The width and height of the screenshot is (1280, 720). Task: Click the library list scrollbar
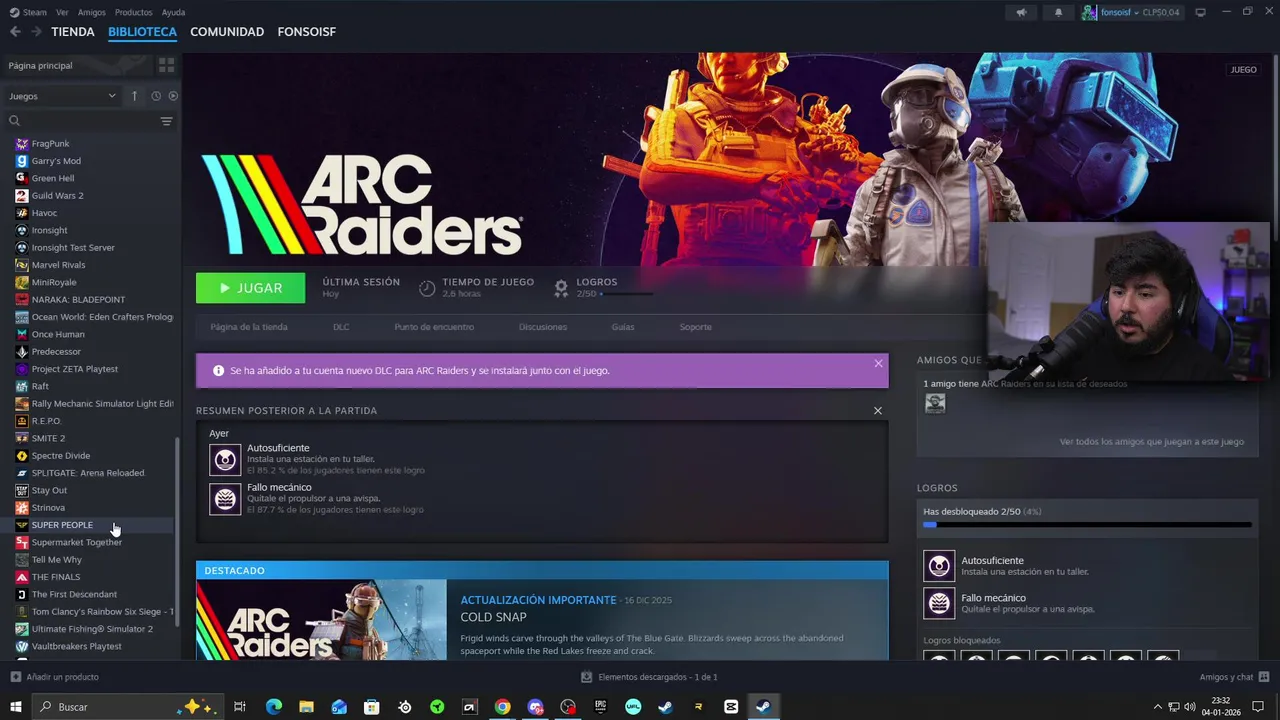coord(178,531)
